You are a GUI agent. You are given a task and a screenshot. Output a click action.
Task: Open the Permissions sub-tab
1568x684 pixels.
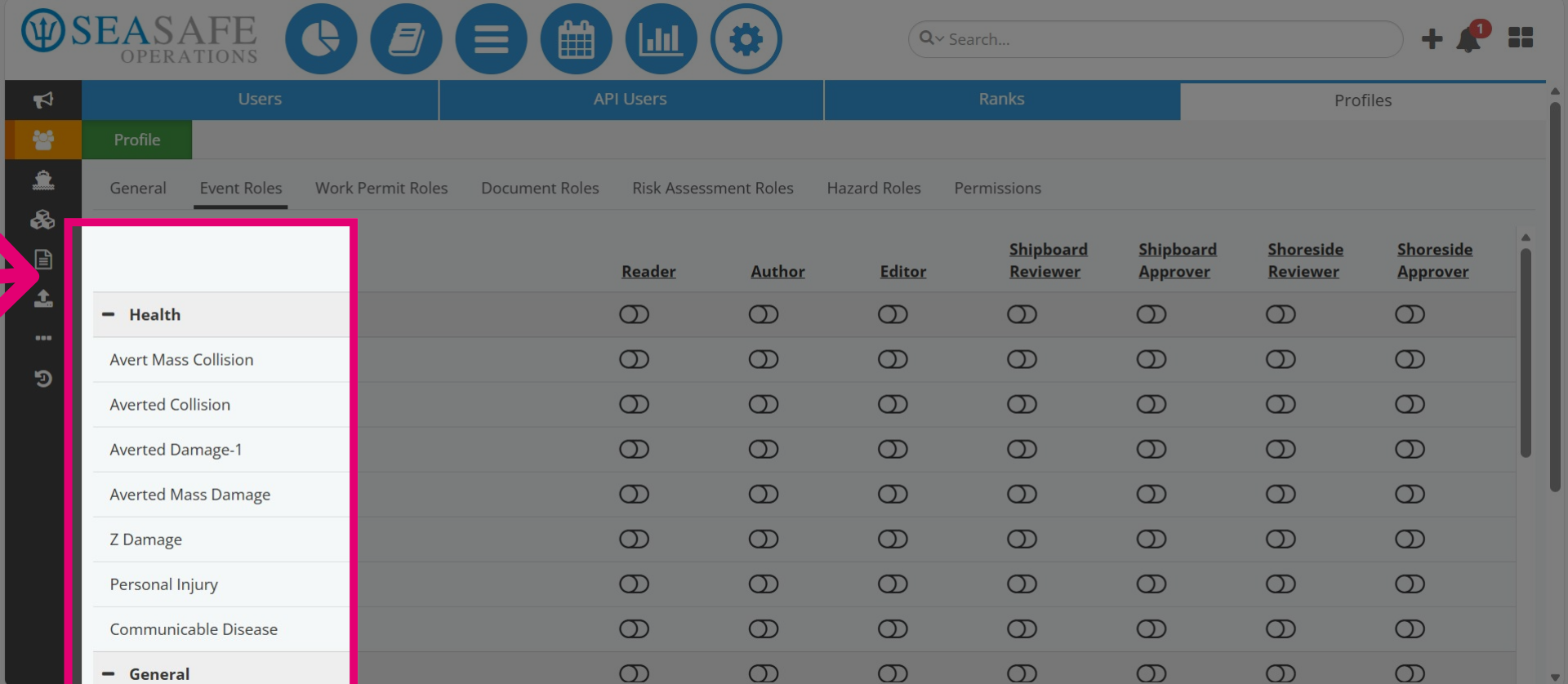pyautogui.click(x=998, y=188)
